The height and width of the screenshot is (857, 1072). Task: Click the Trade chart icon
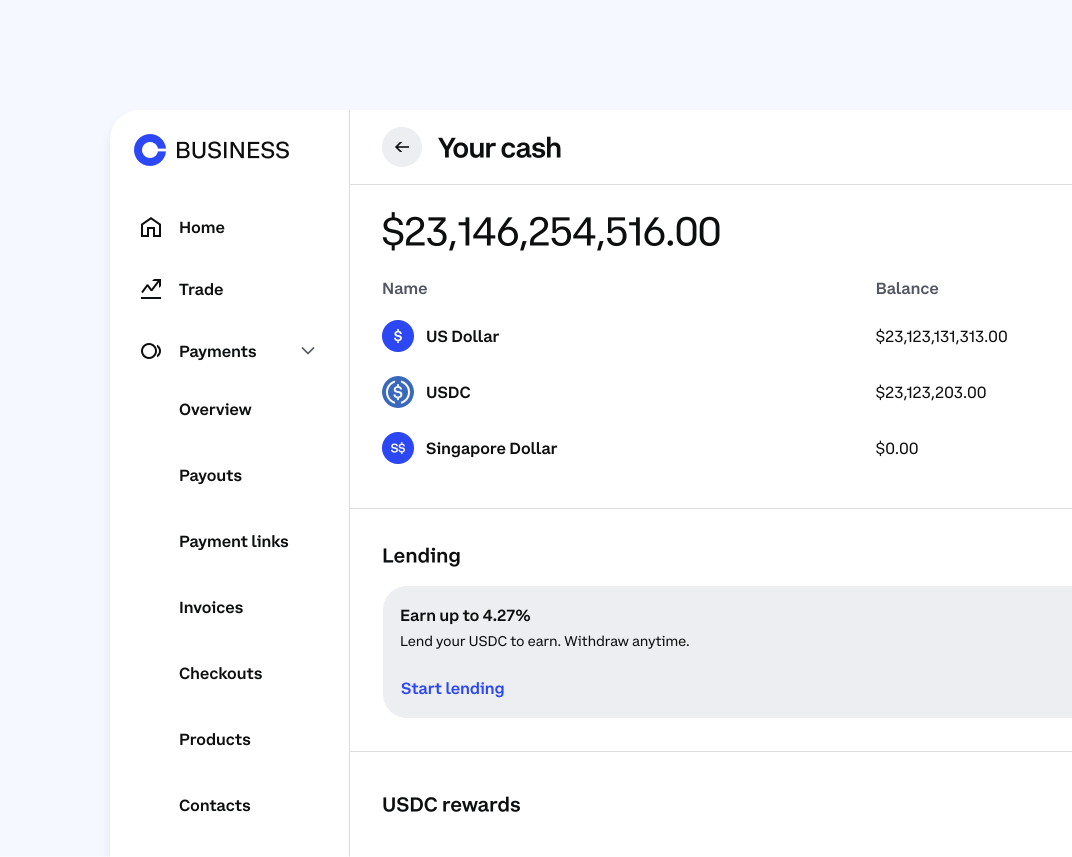click(151, 289)
